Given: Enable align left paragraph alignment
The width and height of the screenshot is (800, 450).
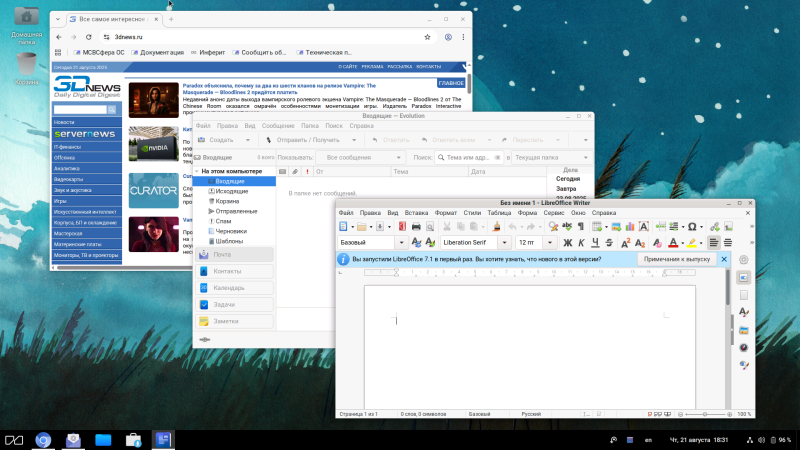Looking at the screenshot, I should 712,243.
